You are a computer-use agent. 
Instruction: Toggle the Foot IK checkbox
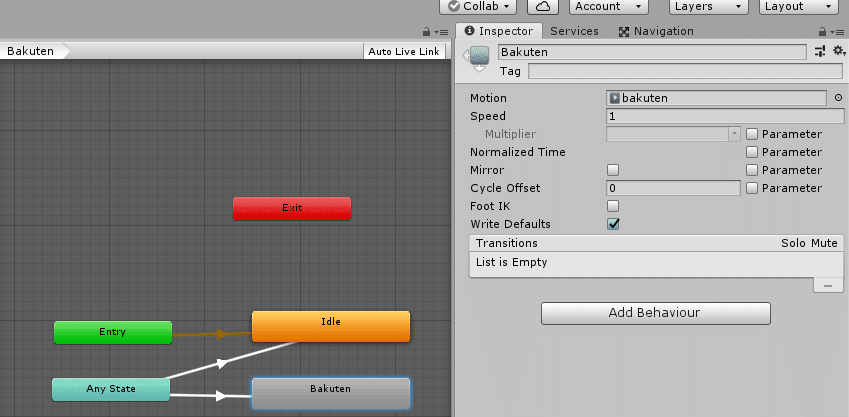pyautogui.click(x=612, y=206)
